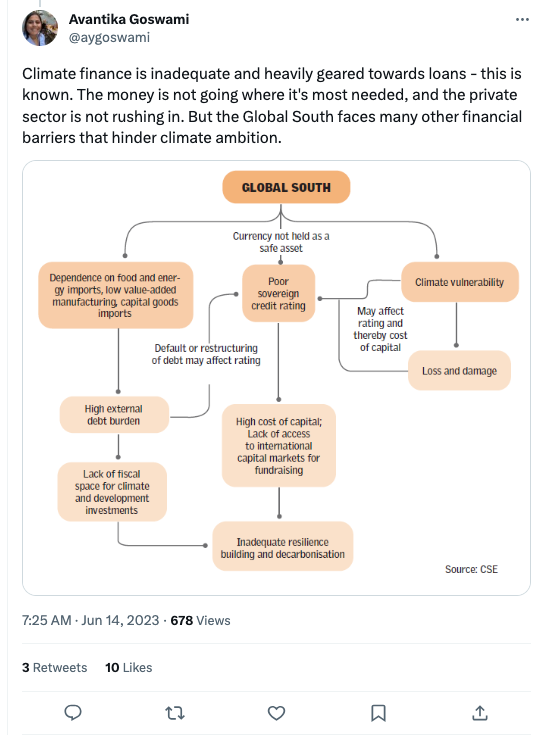Screen dimensions: 538x735
Task: Bookmark this tweet
Action: (378, 713)
